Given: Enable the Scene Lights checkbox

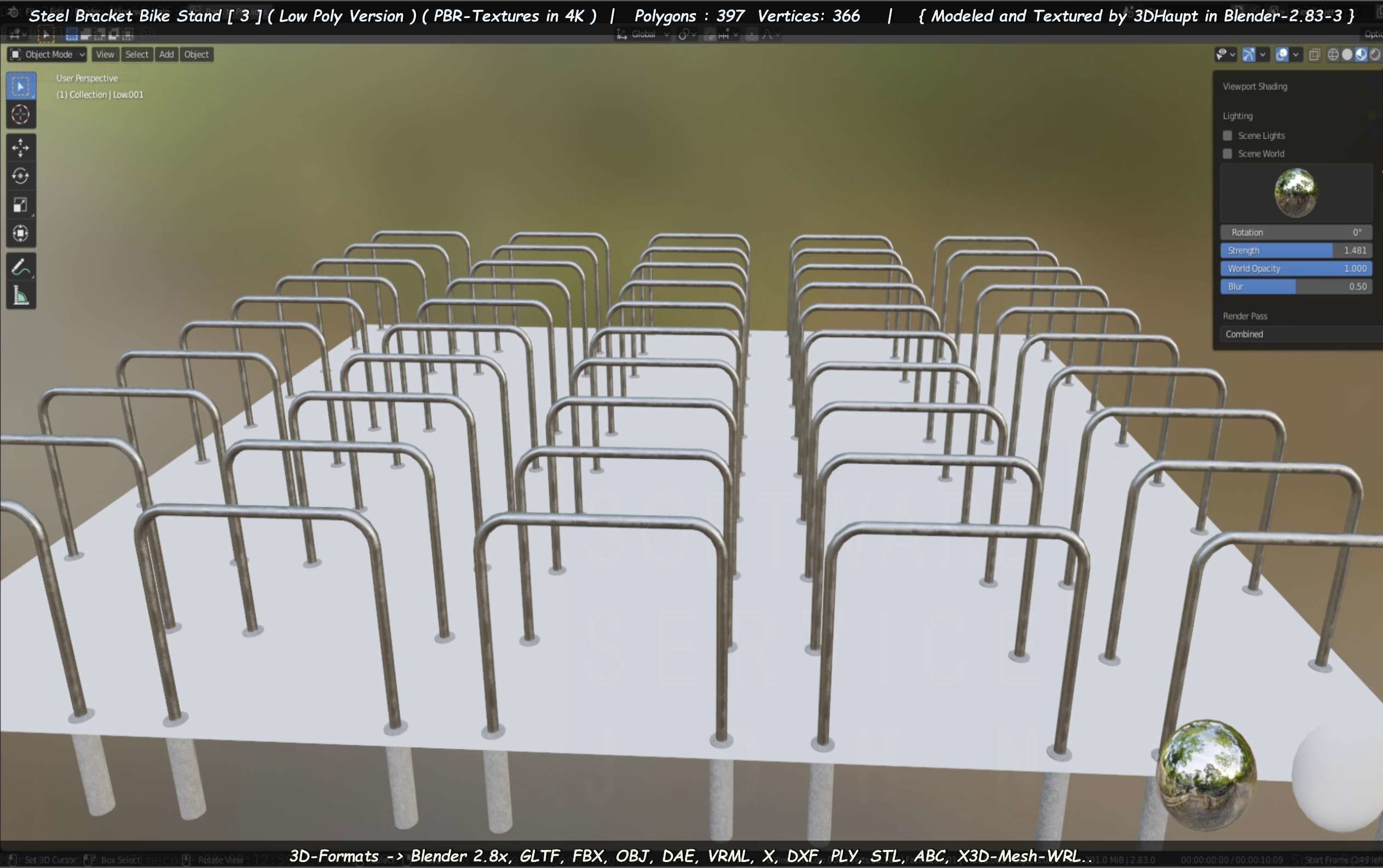Looking at the screenshot, I should coord(1228,136).
